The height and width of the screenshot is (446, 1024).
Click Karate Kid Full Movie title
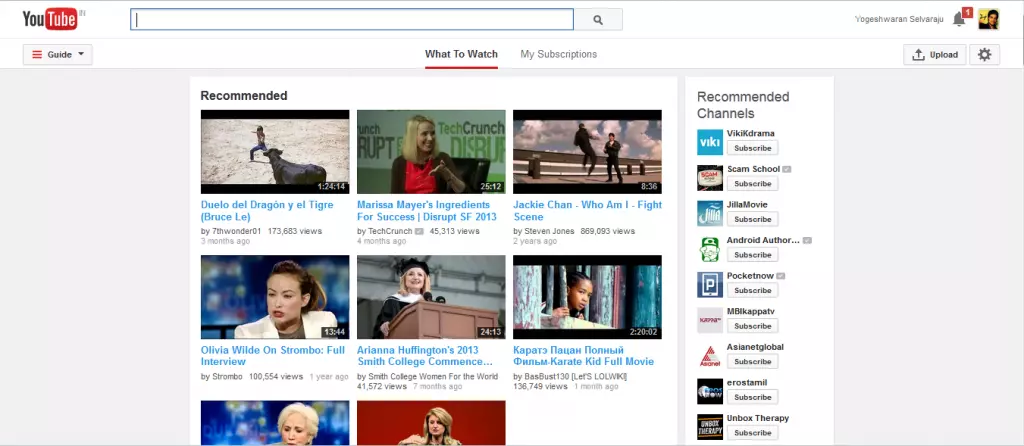tap(583, 356)
